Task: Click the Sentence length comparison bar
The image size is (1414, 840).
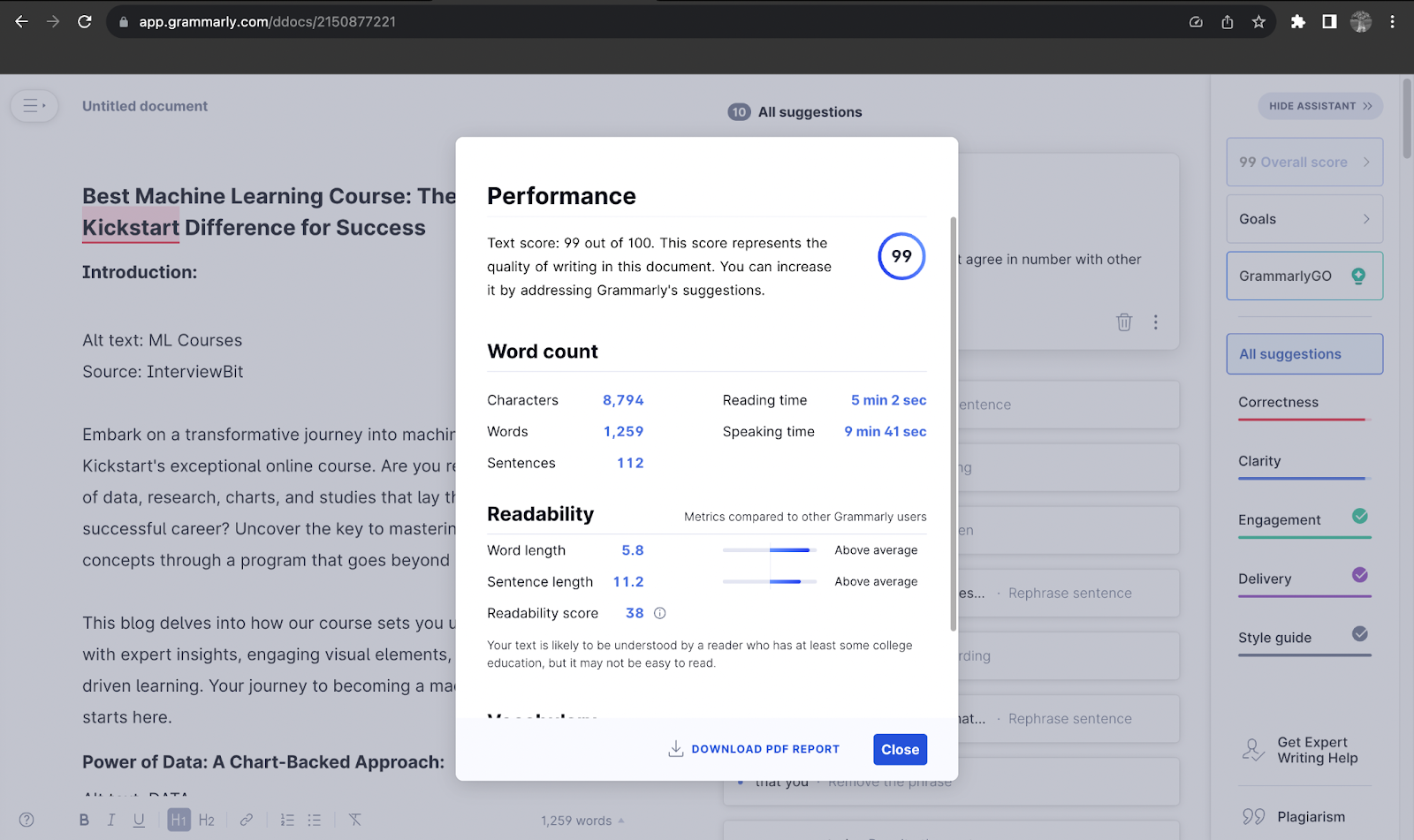Action: 770,581
